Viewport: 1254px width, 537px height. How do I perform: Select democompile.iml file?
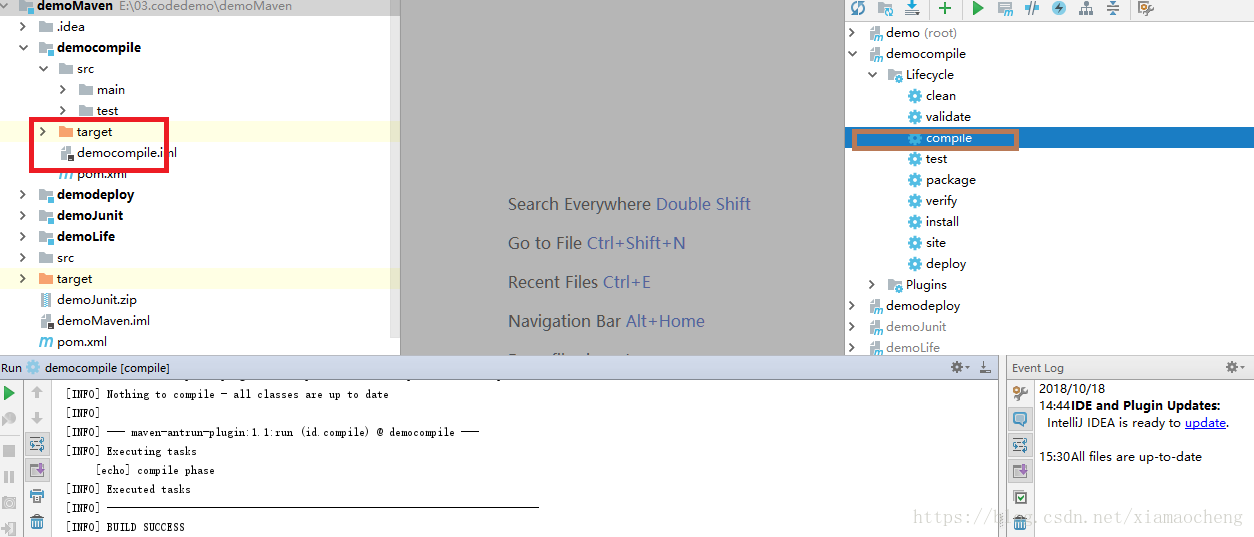coord(117,153)
